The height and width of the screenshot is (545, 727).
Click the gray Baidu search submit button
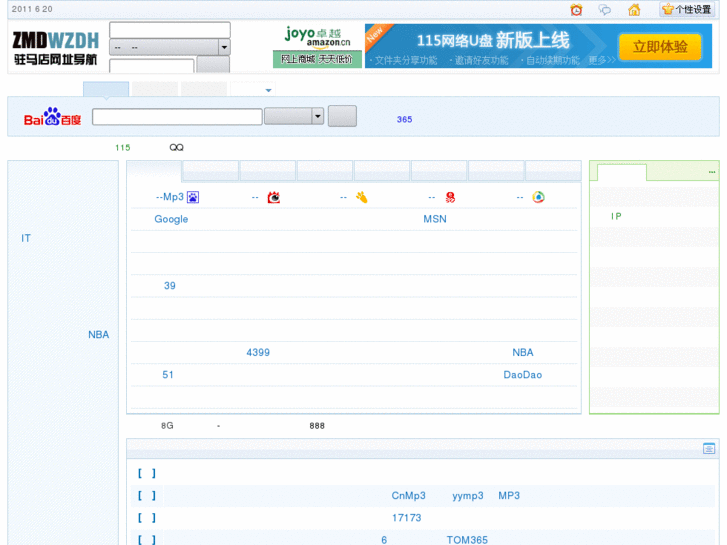[342, 116]
